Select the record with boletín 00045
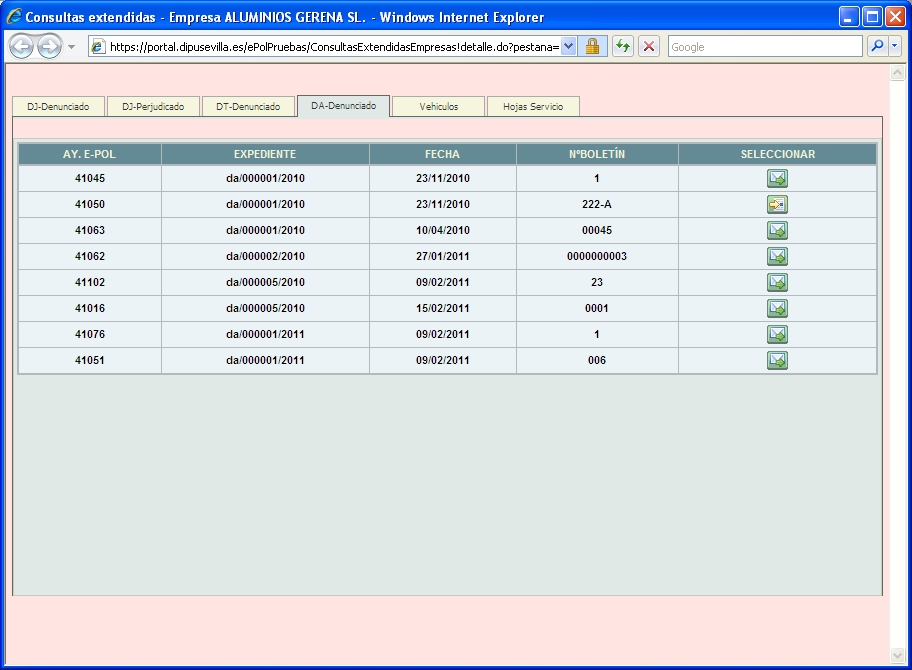This screenshot has width=912, height=670. point(777,231)
